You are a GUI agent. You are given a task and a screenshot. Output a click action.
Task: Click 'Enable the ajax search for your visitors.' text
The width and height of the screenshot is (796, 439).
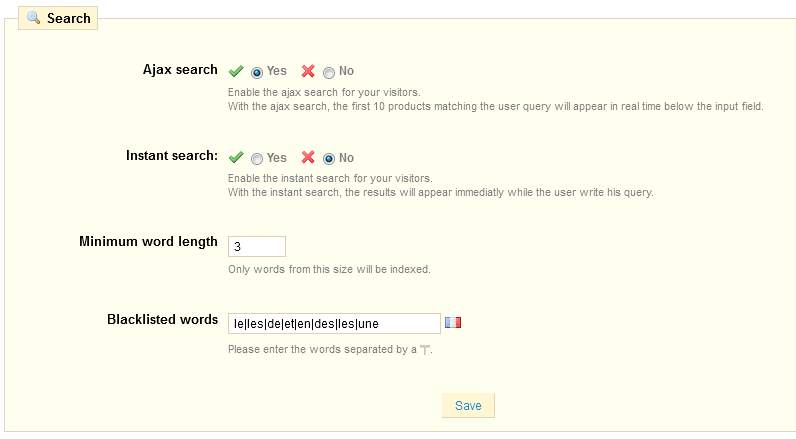point(324,92)
